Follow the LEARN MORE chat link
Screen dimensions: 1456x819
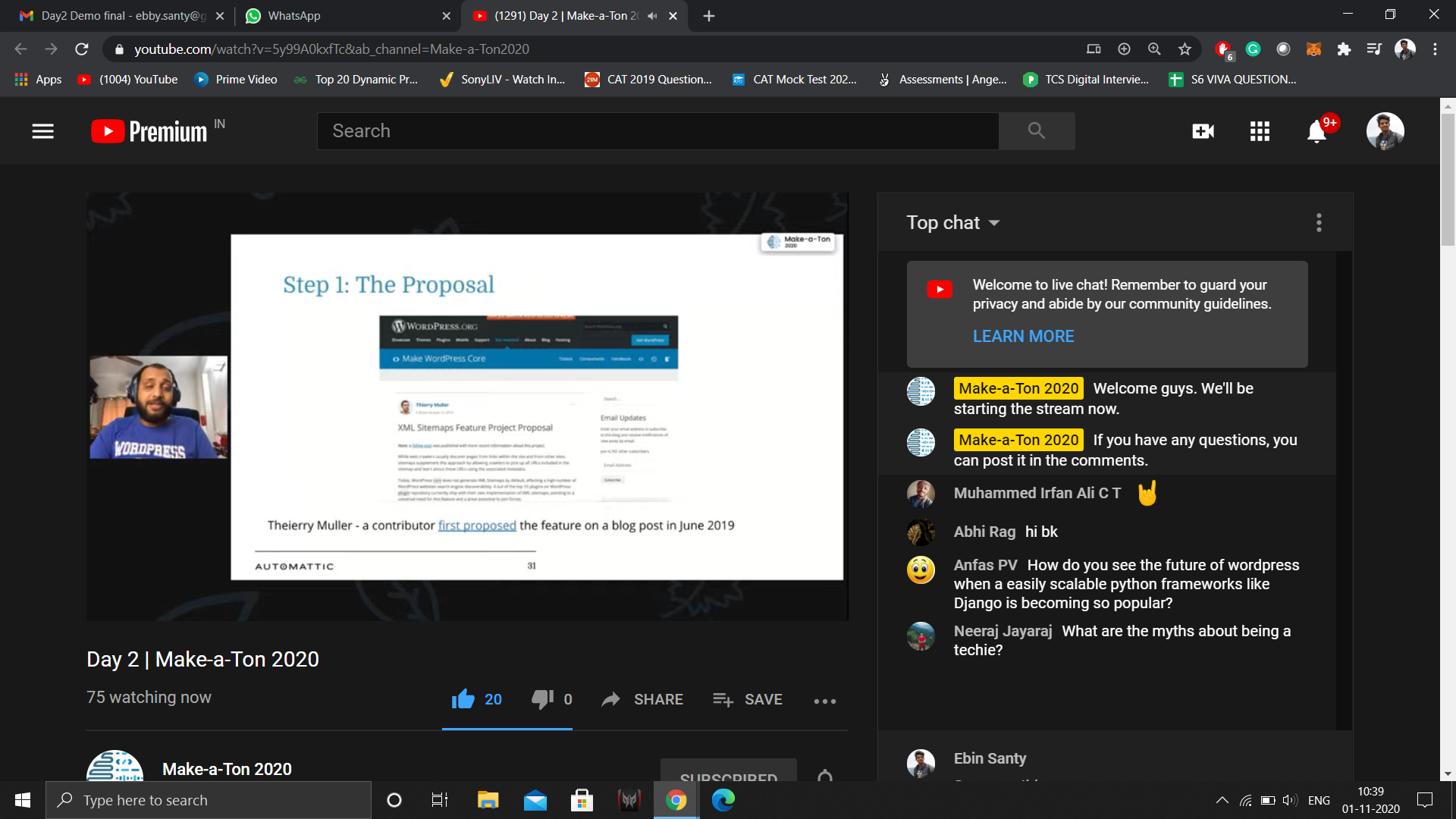1023,336
